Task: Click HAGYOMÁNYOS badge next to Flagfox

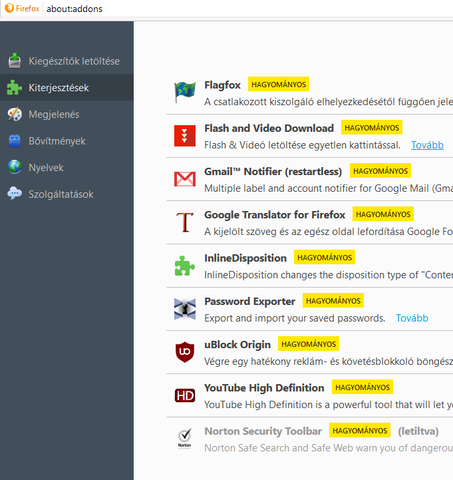Action: pos(279,84)
